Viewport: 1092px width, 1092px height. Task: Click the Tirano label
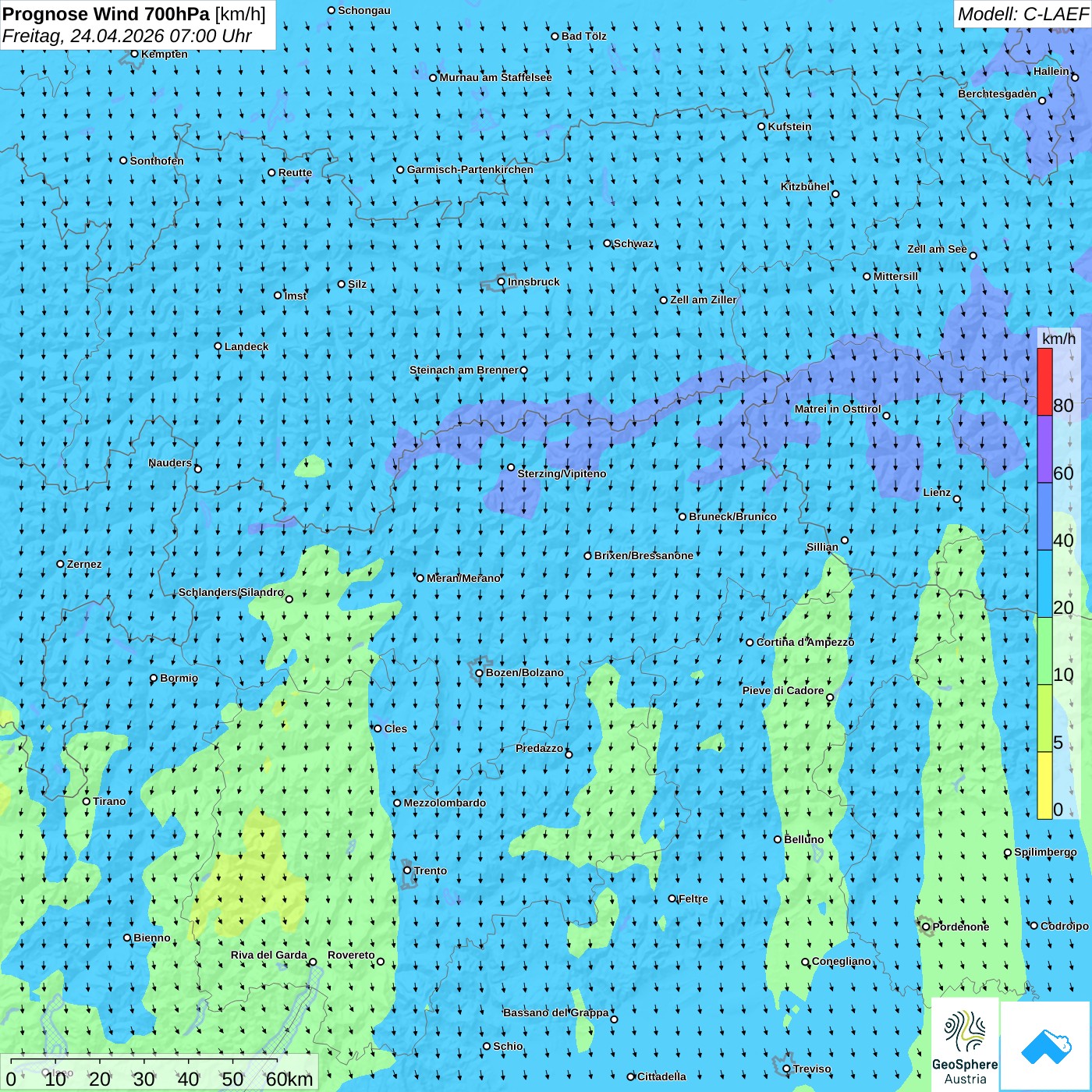pyautogui.click(x=109, y=801)
